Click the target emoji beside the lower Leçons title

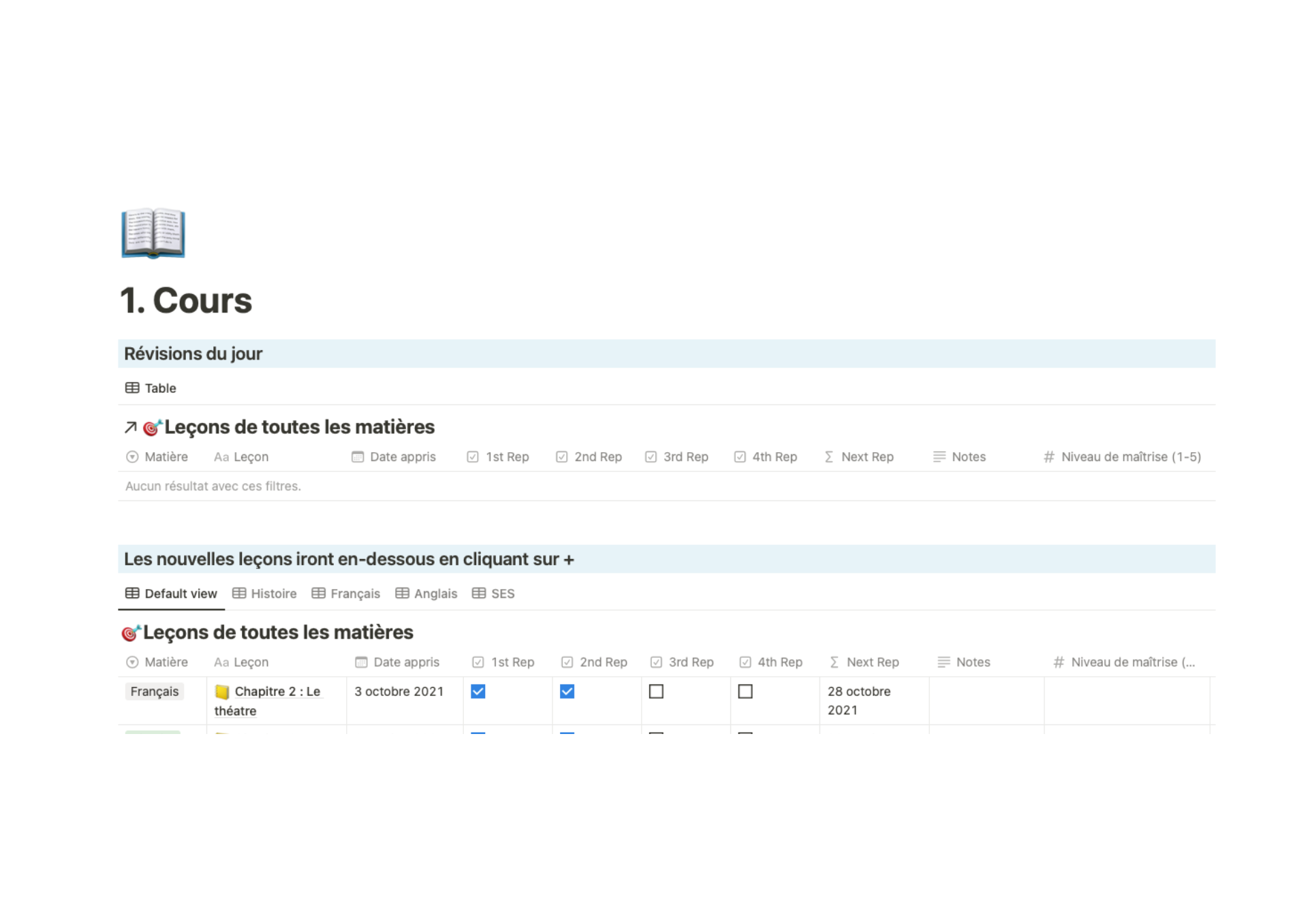131,633
